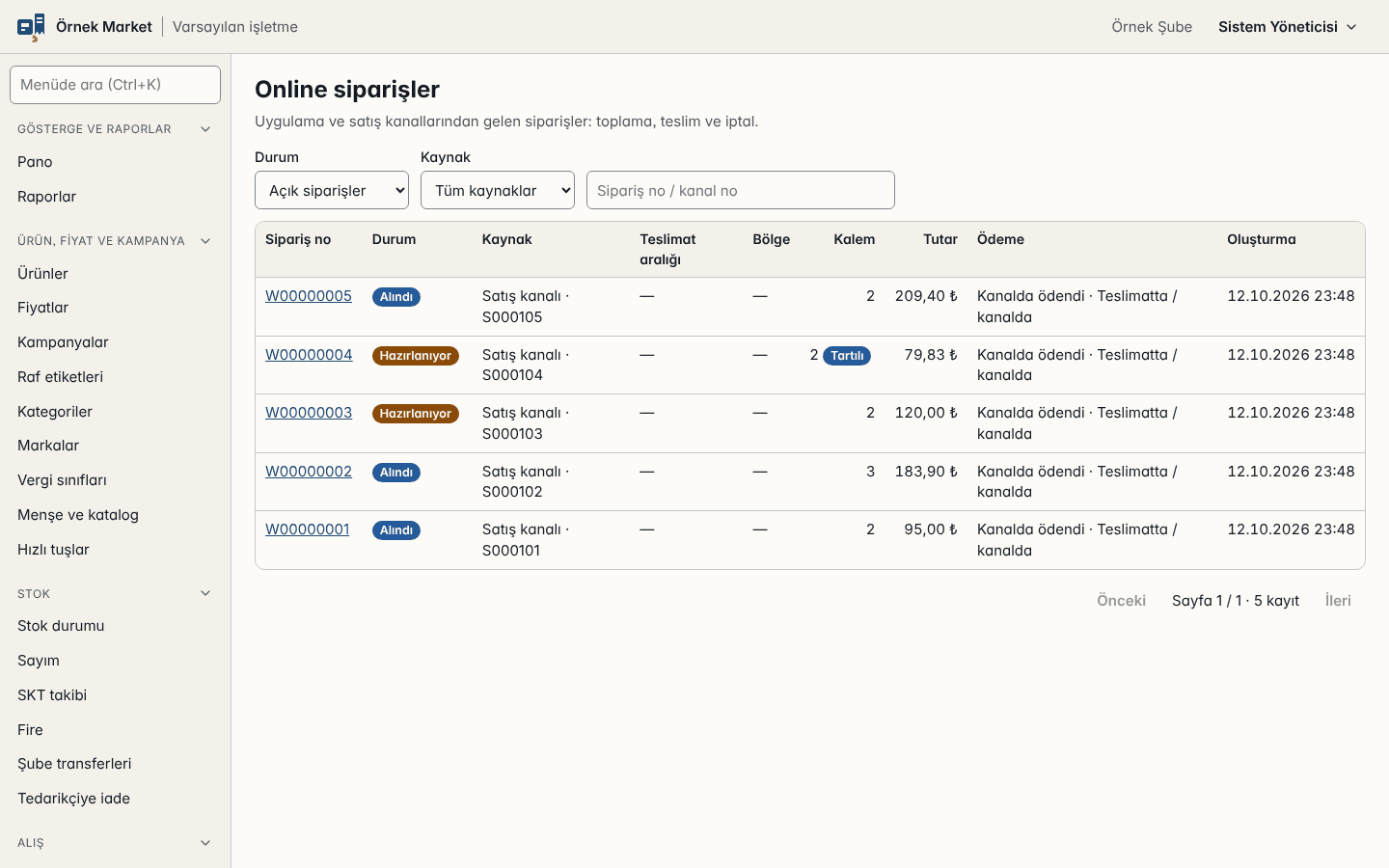Open Stok durumu menu item
Screen dimensions: 1389x868
tap(61, 626)
